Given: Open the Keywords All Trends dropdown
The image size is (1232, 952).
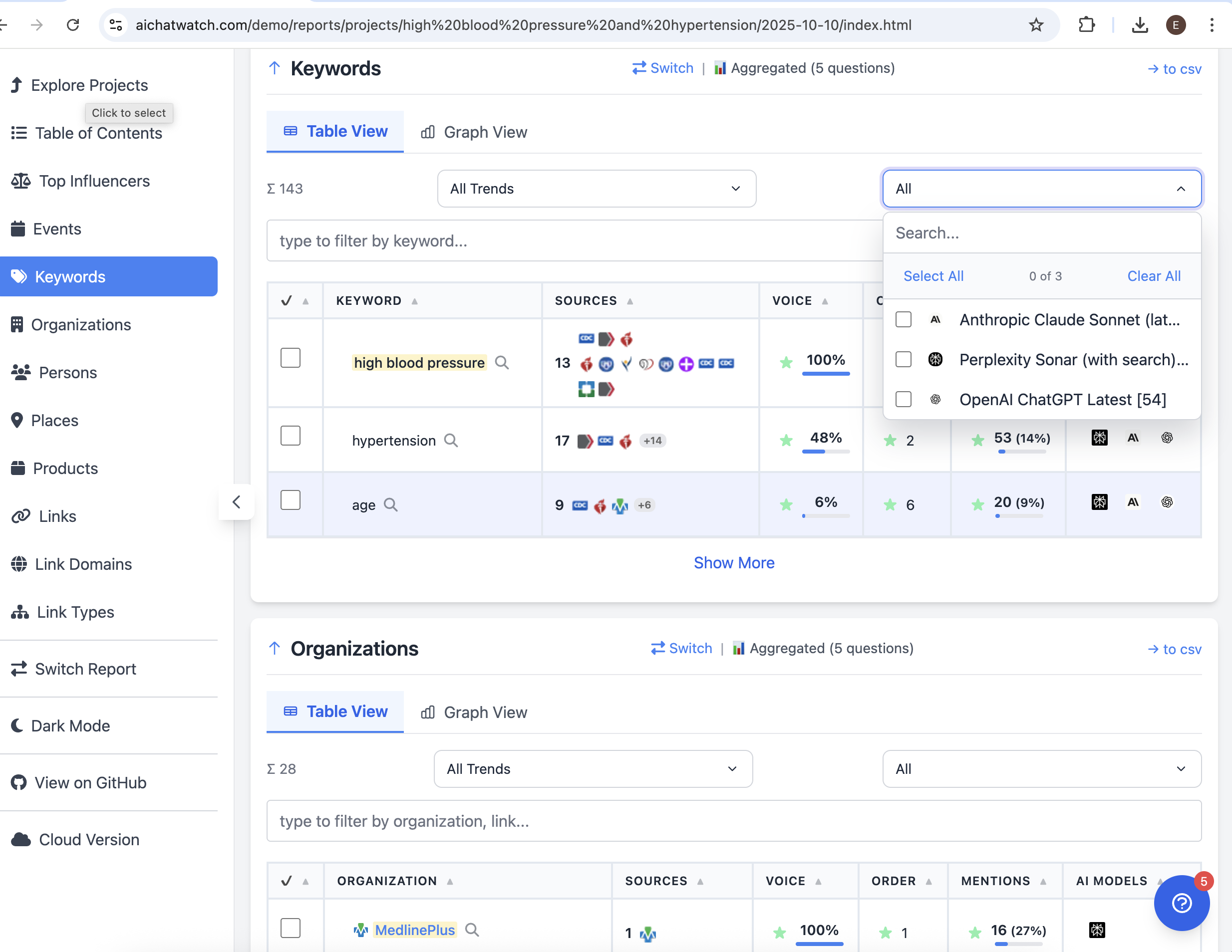Looking at the screenshot, I should pos(596,189).
